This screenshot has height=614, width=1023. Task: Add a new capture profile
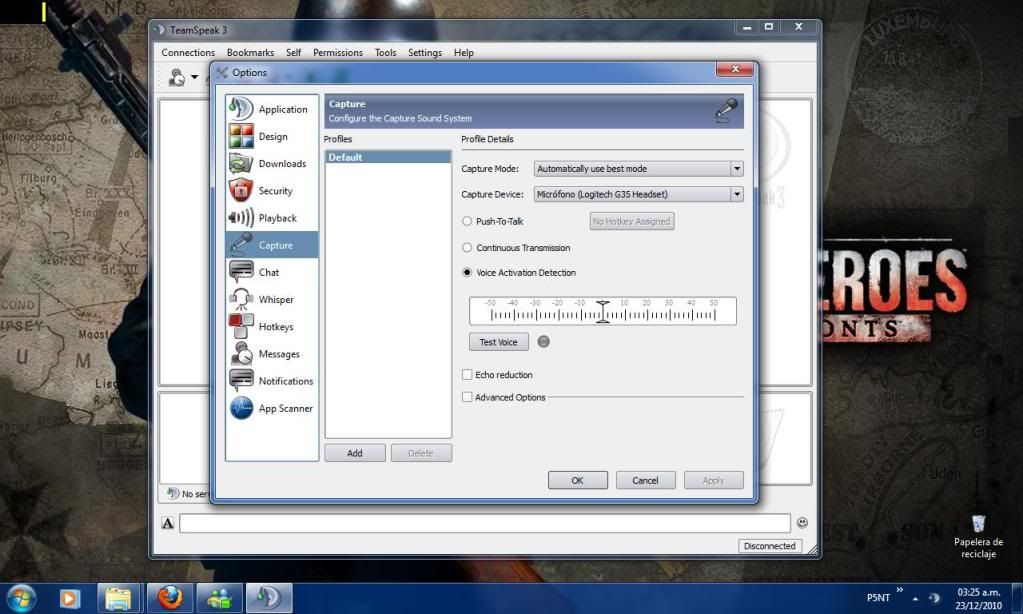pos(355,453)
